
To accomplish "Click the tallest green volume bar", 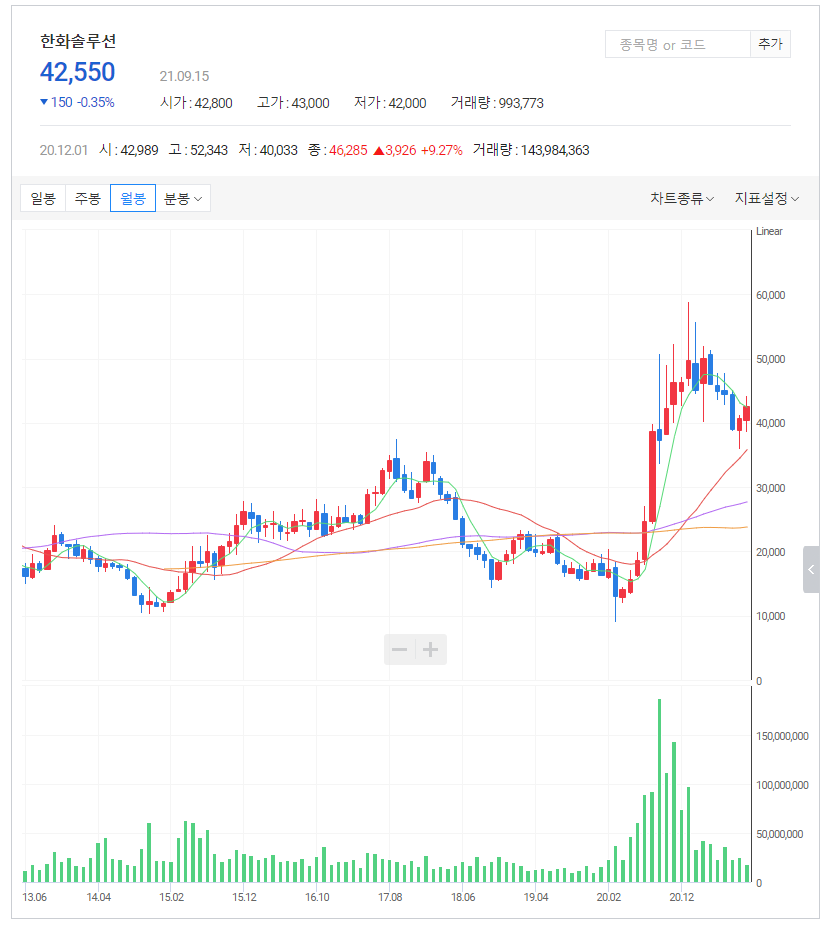I will click(659, 790).
